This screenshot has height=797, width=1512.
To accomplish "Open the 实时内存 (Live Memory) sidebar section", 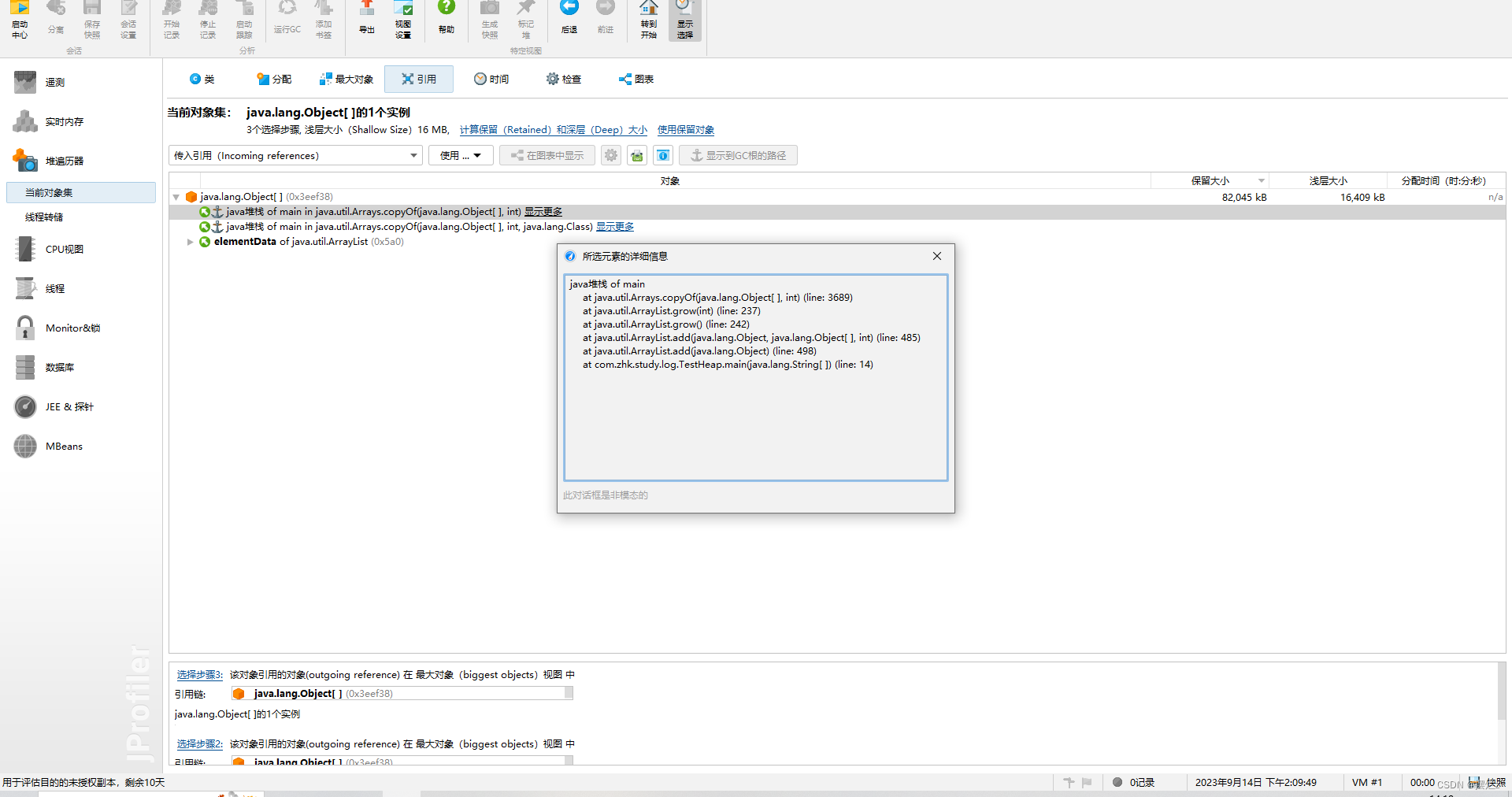I will (x=64, y=121).
